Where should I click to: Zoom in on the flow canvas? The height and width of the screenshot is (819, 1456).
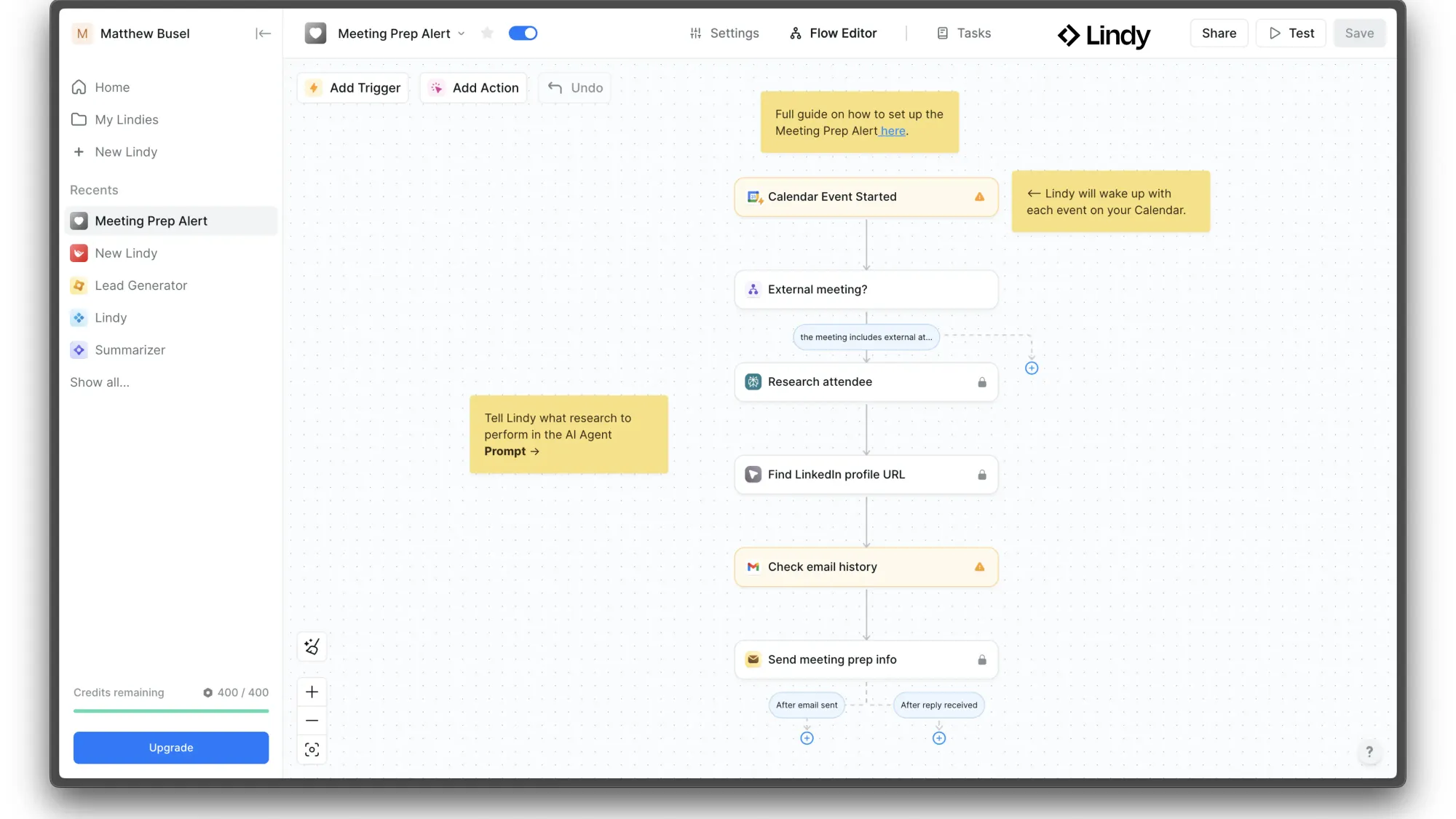(312, 692)
